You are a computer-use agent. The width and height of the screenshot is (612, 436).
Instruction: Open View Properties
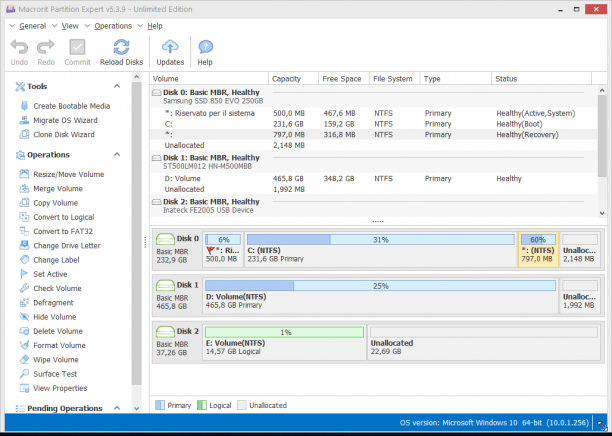click(x=53, y=388)
